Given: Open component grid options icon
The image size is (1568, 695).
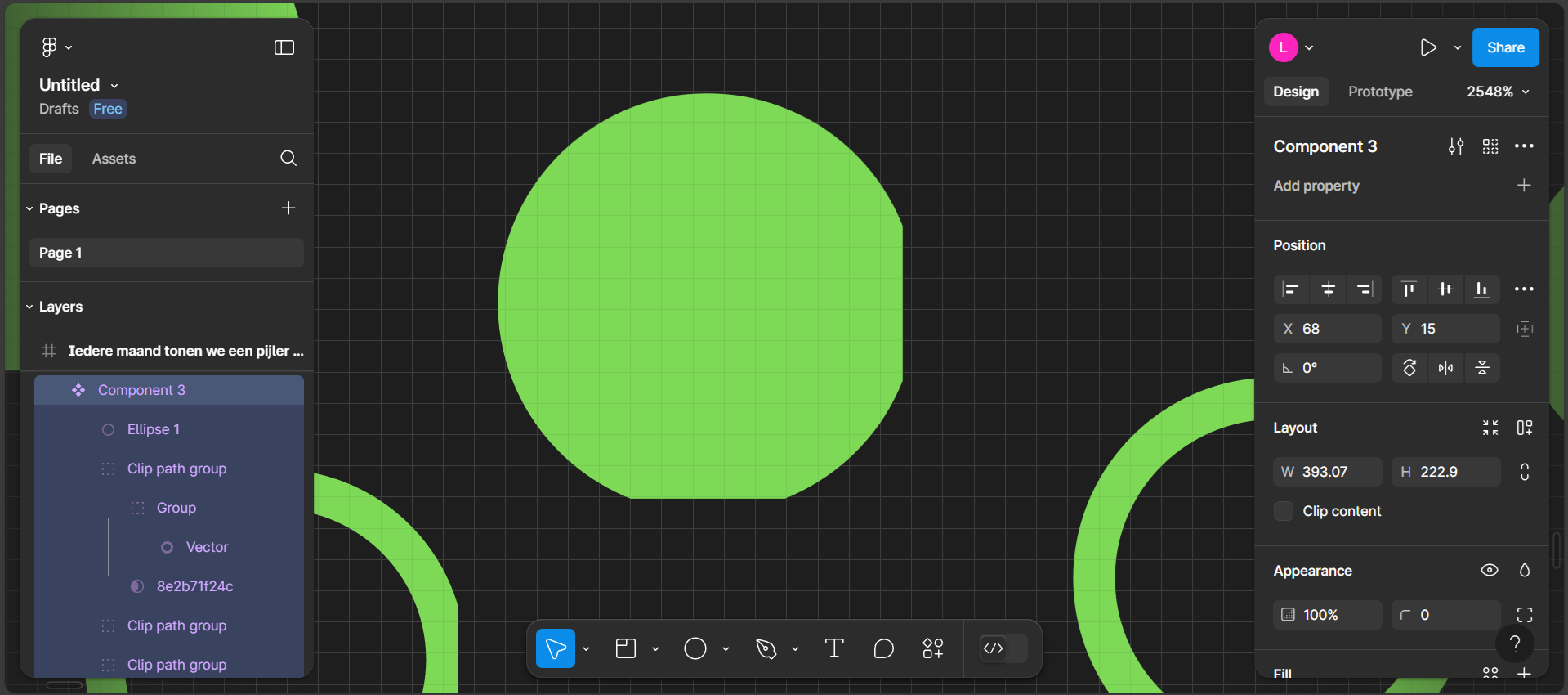Looking at the screenshot, I should 1490,146.
